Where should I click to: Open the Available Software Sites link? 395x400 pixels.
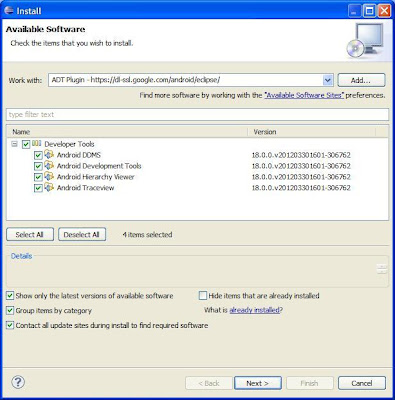tap(304, 95)
